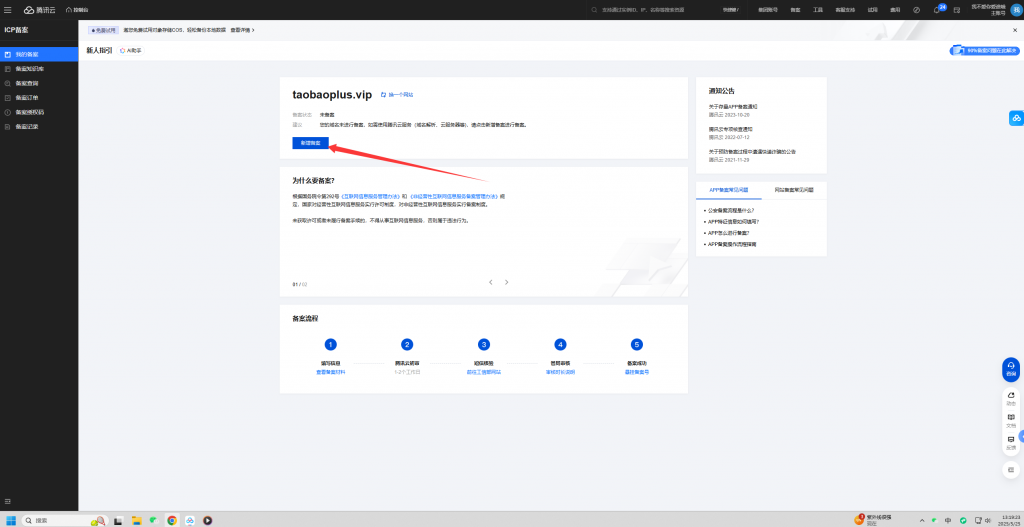Open the 前往工信部网站 link under step 3
Viewport: 1024px width, 527px height.
pyautogui.click(x=484, y=372)
